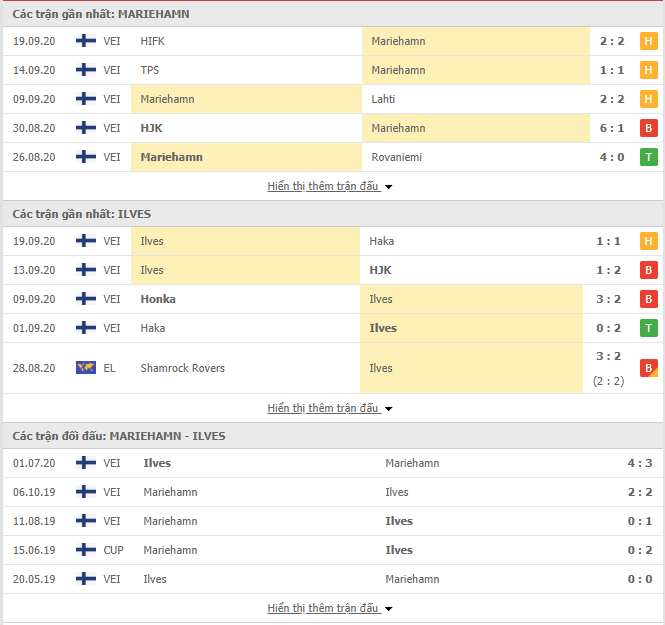Show more Ilves matches link
The width and height of the screenshot is (665, 625).
[x=322, y=408]
